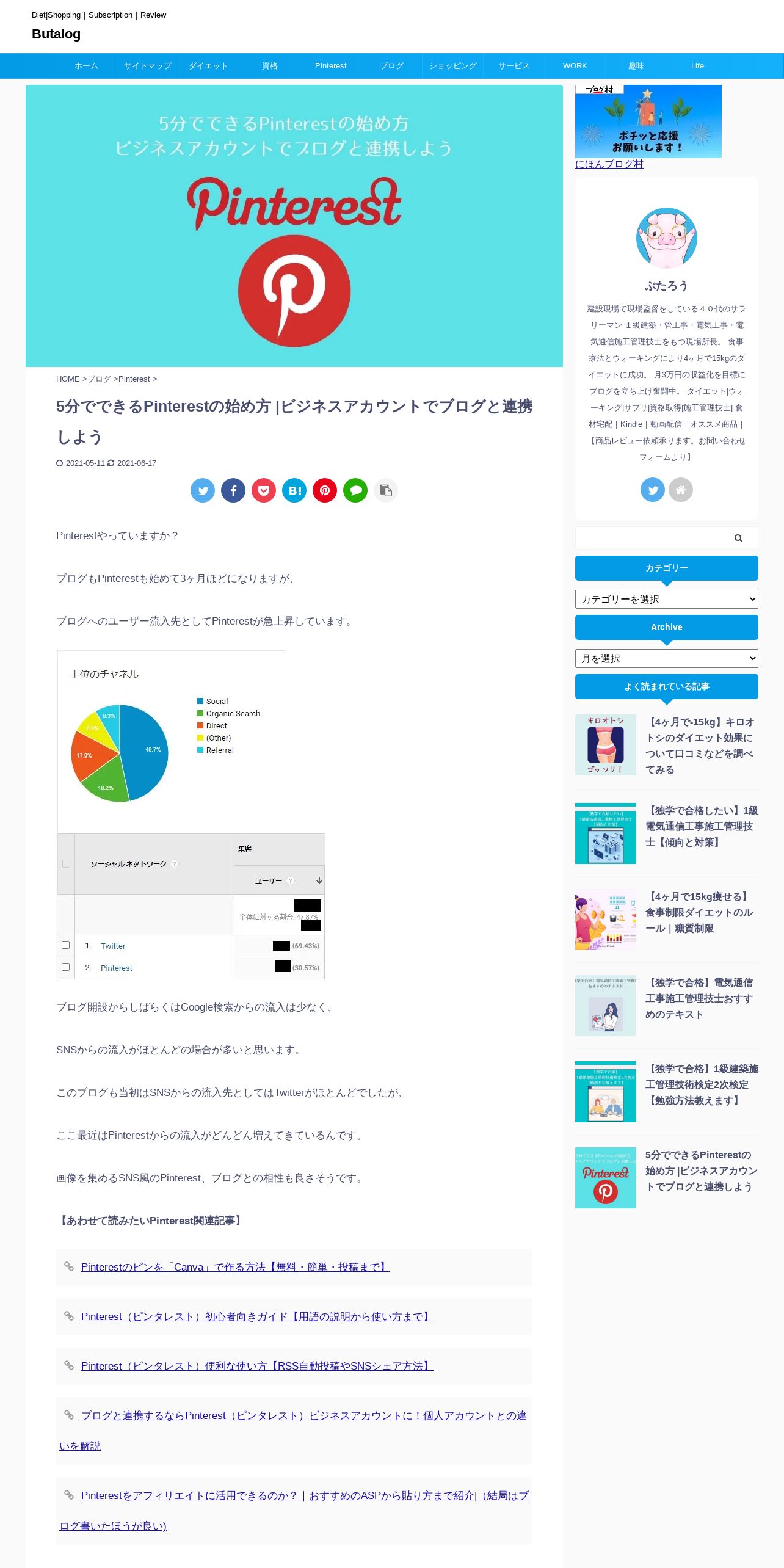Image resolution: width=784 pixels, height=1568 pixels.
Task: Open the author's home icon in sidebar
Action: 681,490
